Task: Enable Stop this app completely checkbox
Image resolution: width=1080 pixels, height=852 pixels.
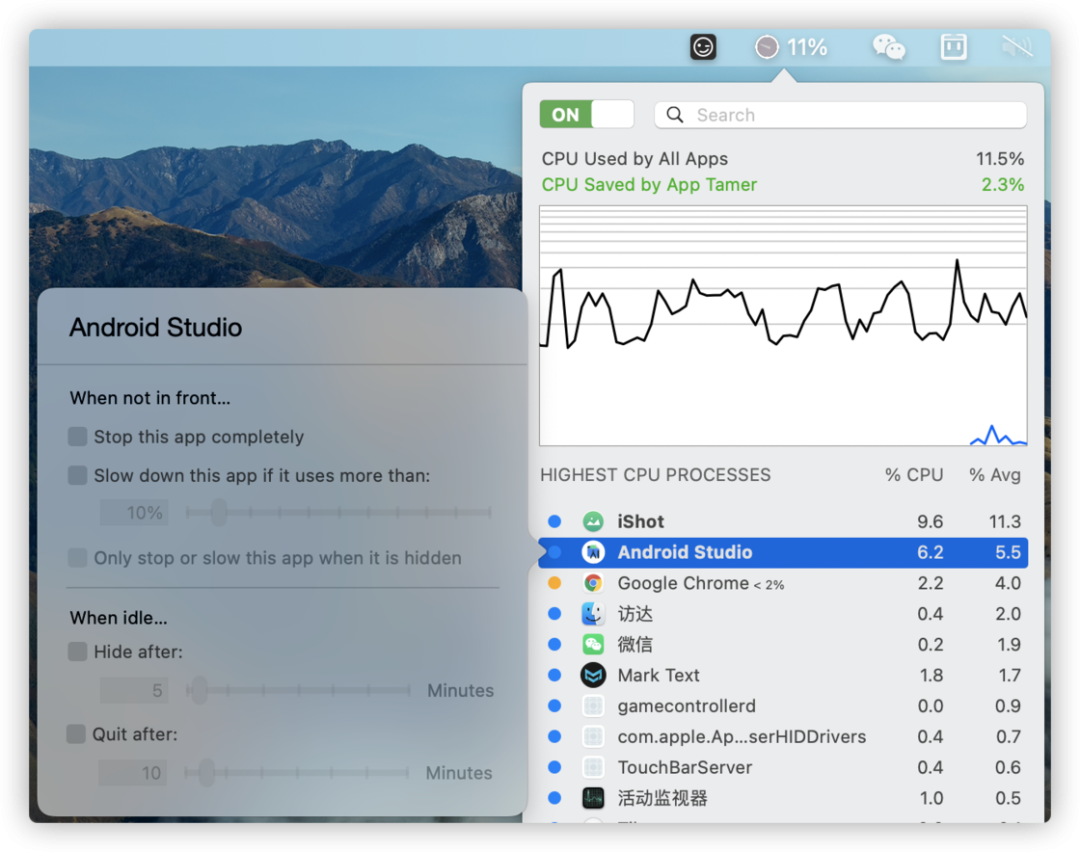Action: click(x=78, y=437)
